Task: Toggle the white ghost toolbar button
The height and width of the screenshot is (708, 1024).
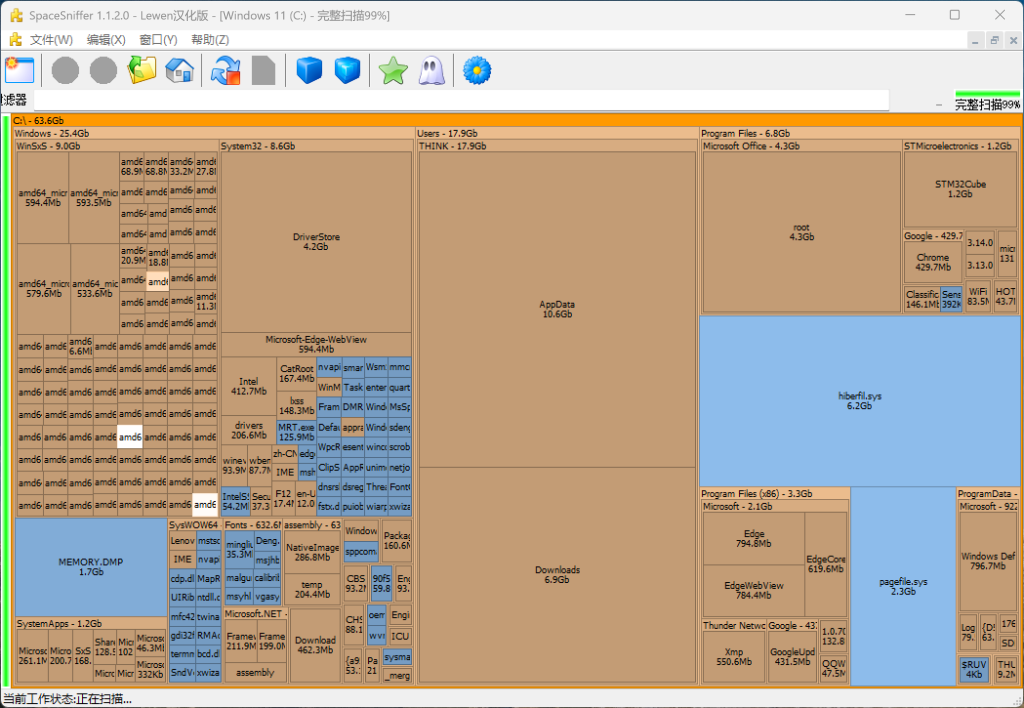Action: pyautogui.click(x=431, y=70)
